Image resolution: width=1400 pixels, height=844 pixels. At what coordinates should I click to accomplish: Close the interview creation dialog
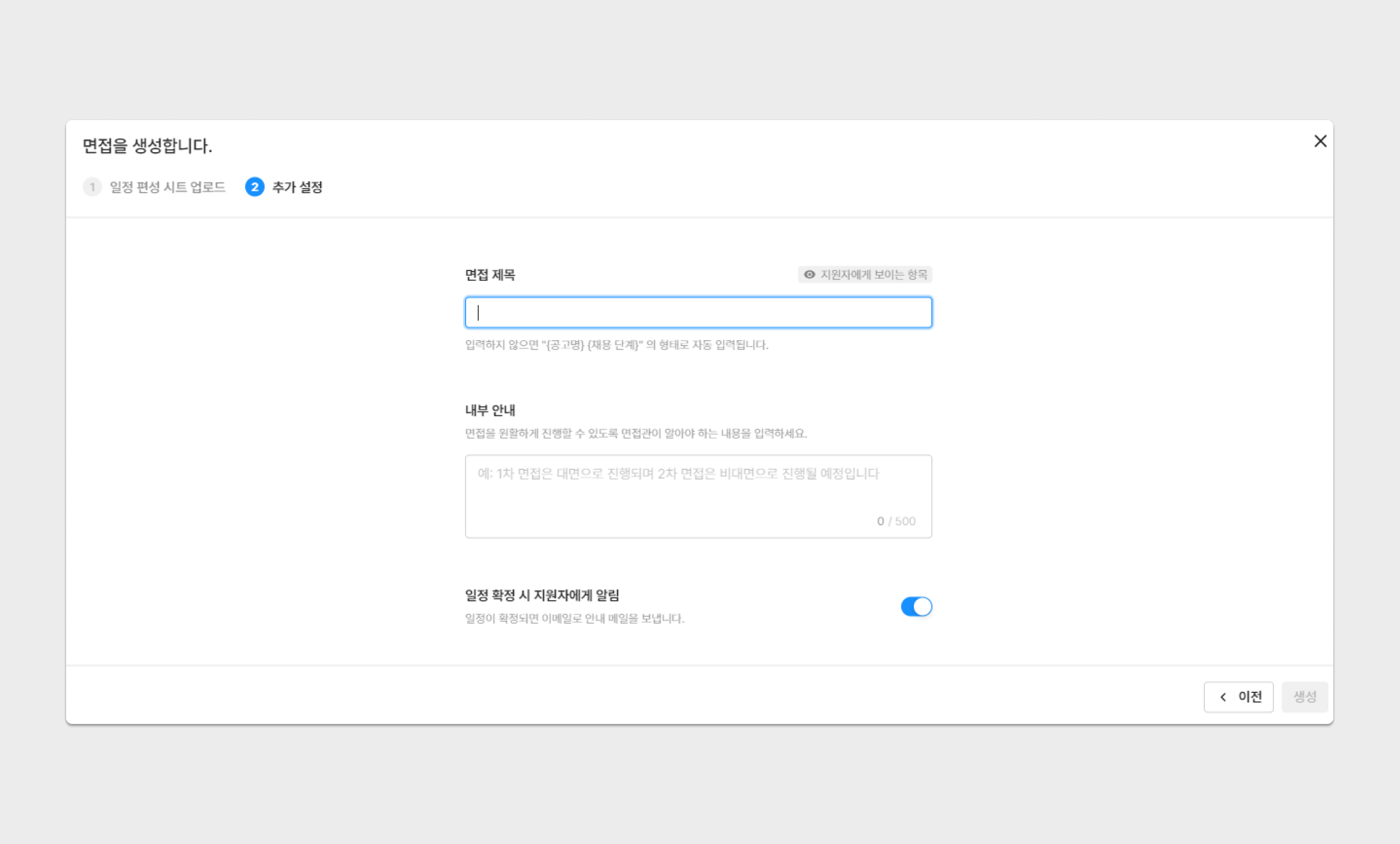(x=1320, y=141)
